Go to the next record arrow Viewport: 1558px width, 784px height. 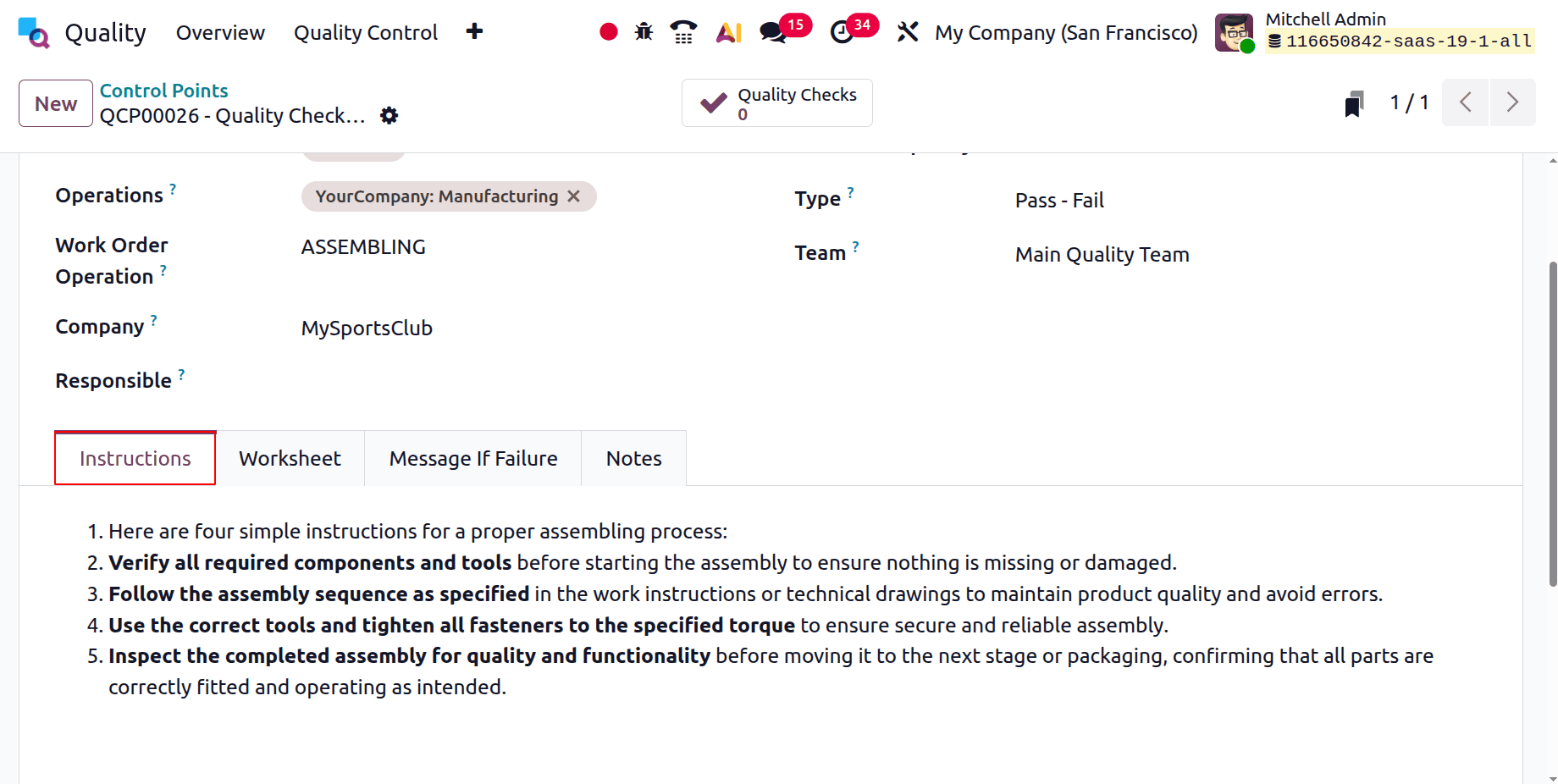point(1512,102)
